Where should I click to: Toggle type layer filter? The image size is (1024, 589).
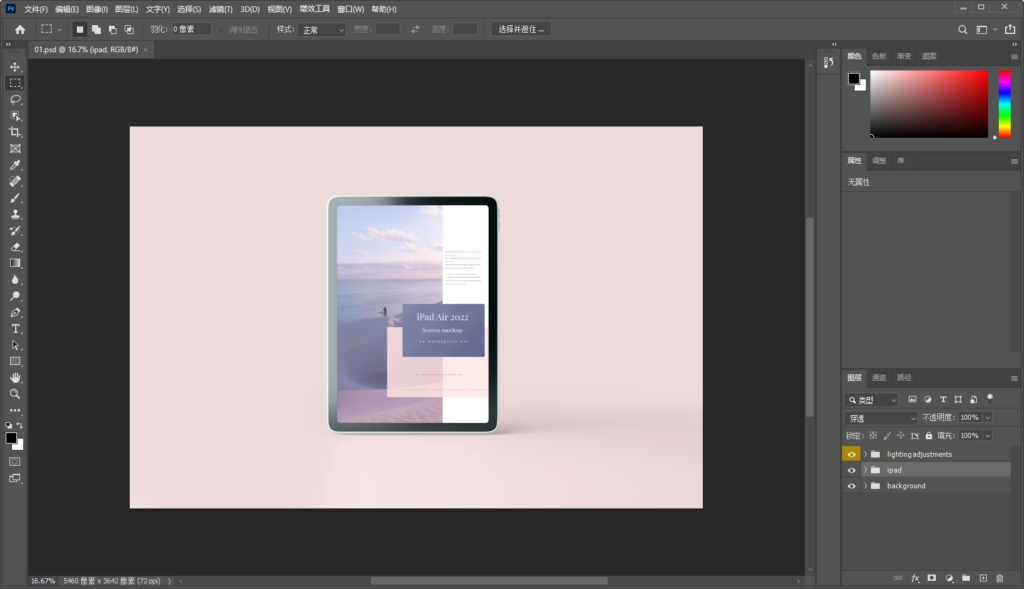943,399
